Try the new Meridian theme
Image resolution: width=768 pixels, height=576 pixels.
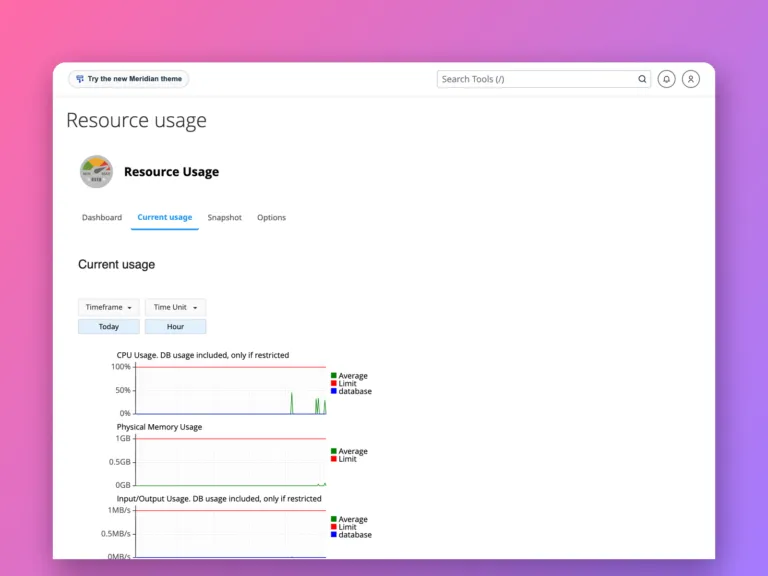pyautogui.click(x=129, y=78)
